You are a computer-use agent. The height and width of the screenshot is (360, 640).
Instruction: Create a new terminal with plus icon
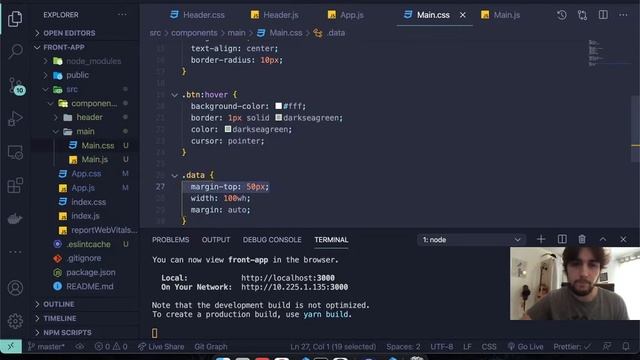(541, 239)
